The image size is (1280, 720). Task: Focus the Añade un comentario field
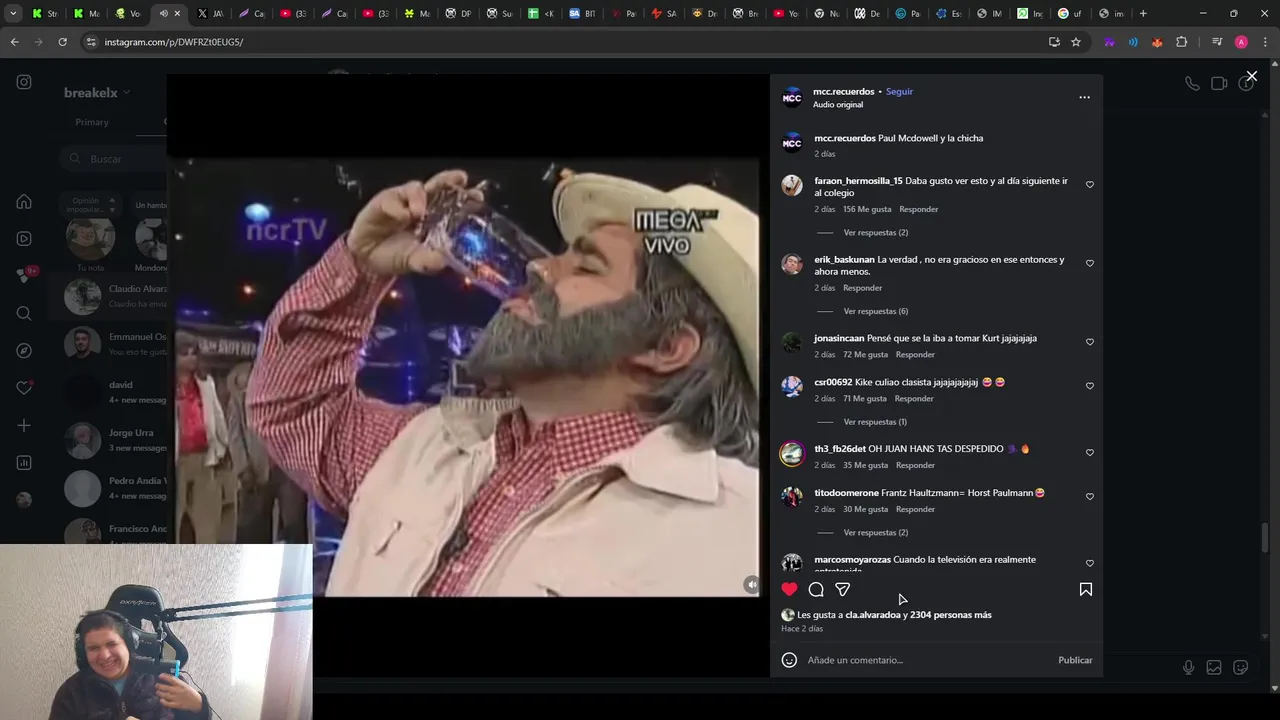[928, 660]
